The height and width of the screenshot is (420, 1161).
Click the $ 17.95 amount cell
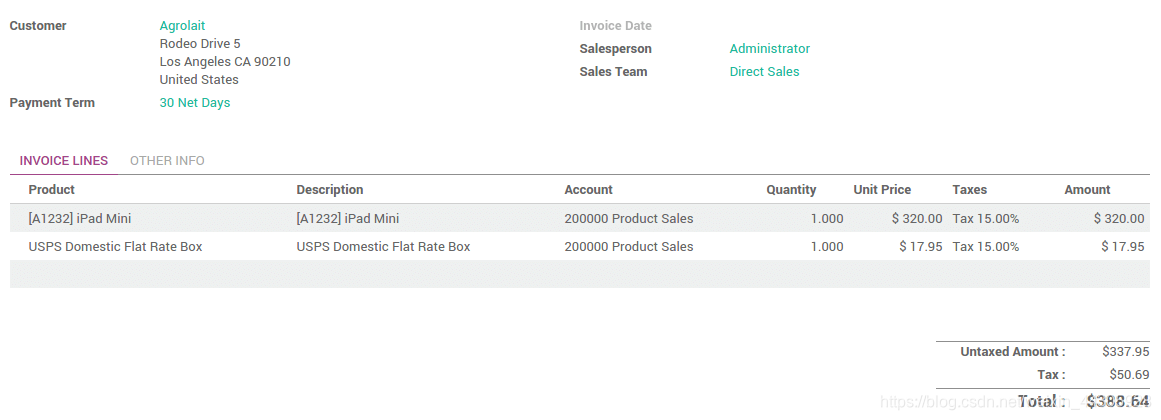pos(1122,247)
